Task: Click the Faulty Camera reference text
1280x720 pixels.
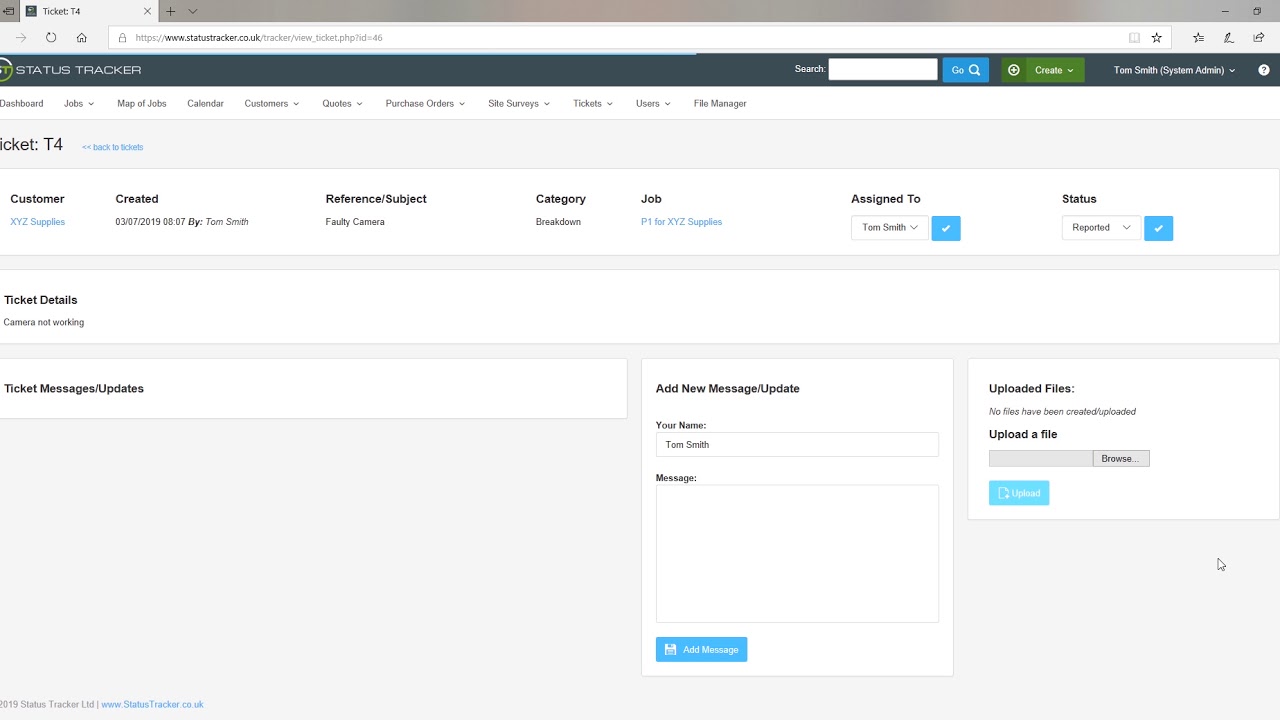Action: [x=355, y=222]
